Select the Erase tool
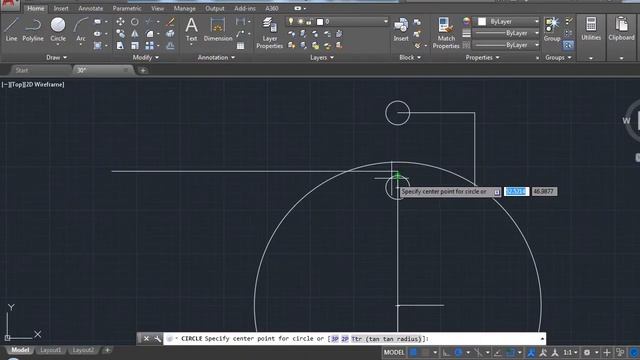The width and height of the screenshot is (640, 360). [171, 22]
